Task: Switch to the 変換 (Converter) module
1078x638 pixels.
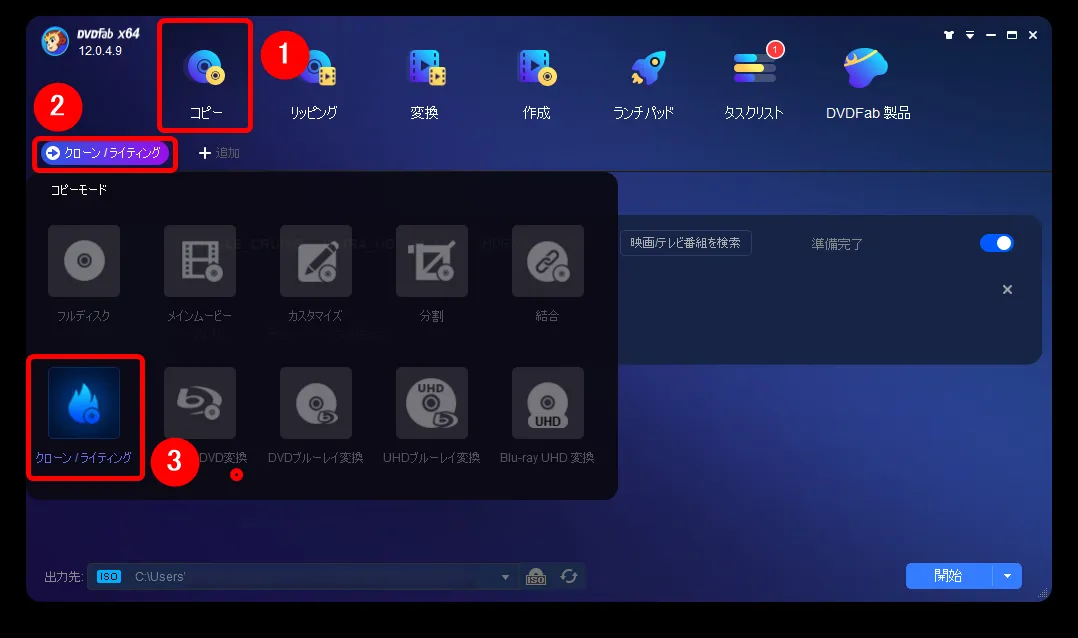Action: coord(425,84)
